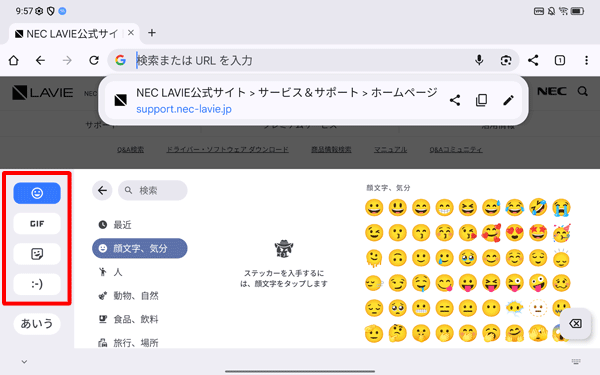The height and width of the screenshot is (375, 600).
Task: Open Google Lens camera search icon
Action: [x=506, y=60]
